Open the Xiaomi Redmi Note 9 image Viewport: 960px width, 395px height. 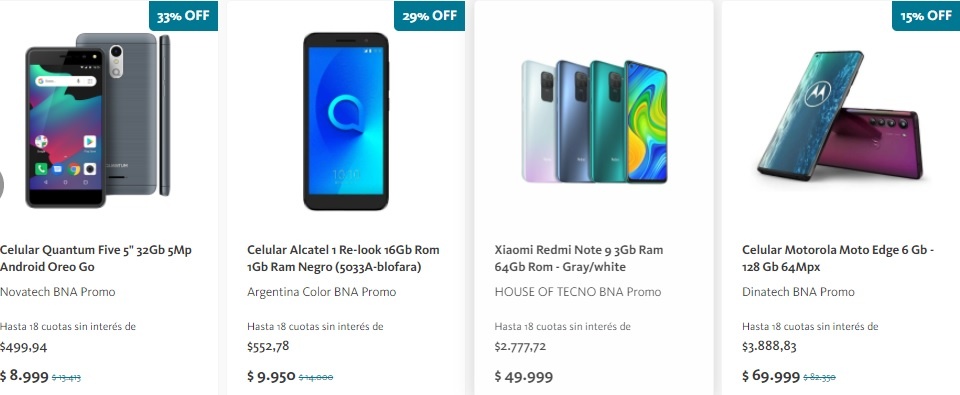(594, 121)
